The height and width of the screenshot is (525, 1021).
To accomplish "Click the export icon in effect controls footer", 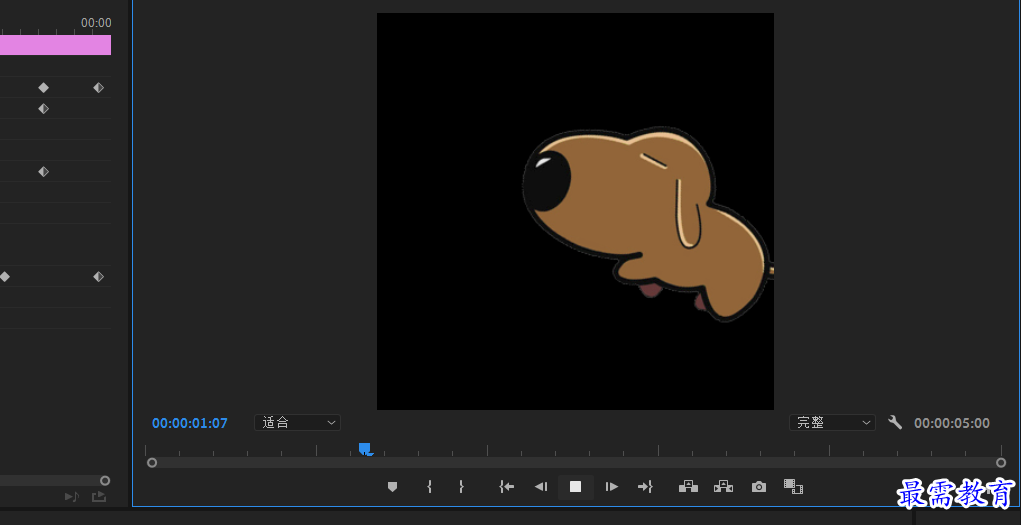I will tap(98, 497).
